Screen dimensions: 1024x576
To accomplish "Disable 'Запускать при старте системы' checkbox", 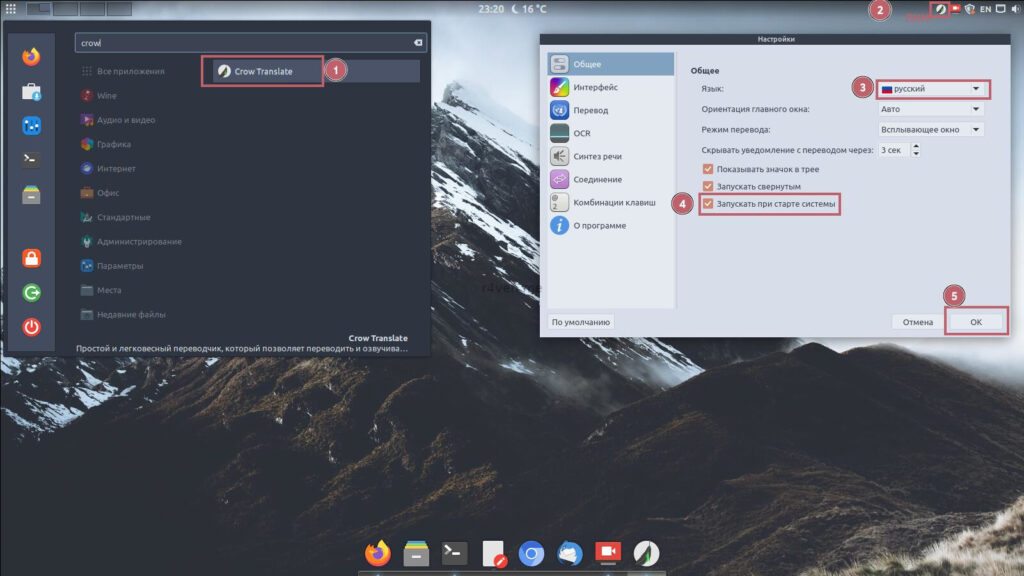I will tap(708, 204).
